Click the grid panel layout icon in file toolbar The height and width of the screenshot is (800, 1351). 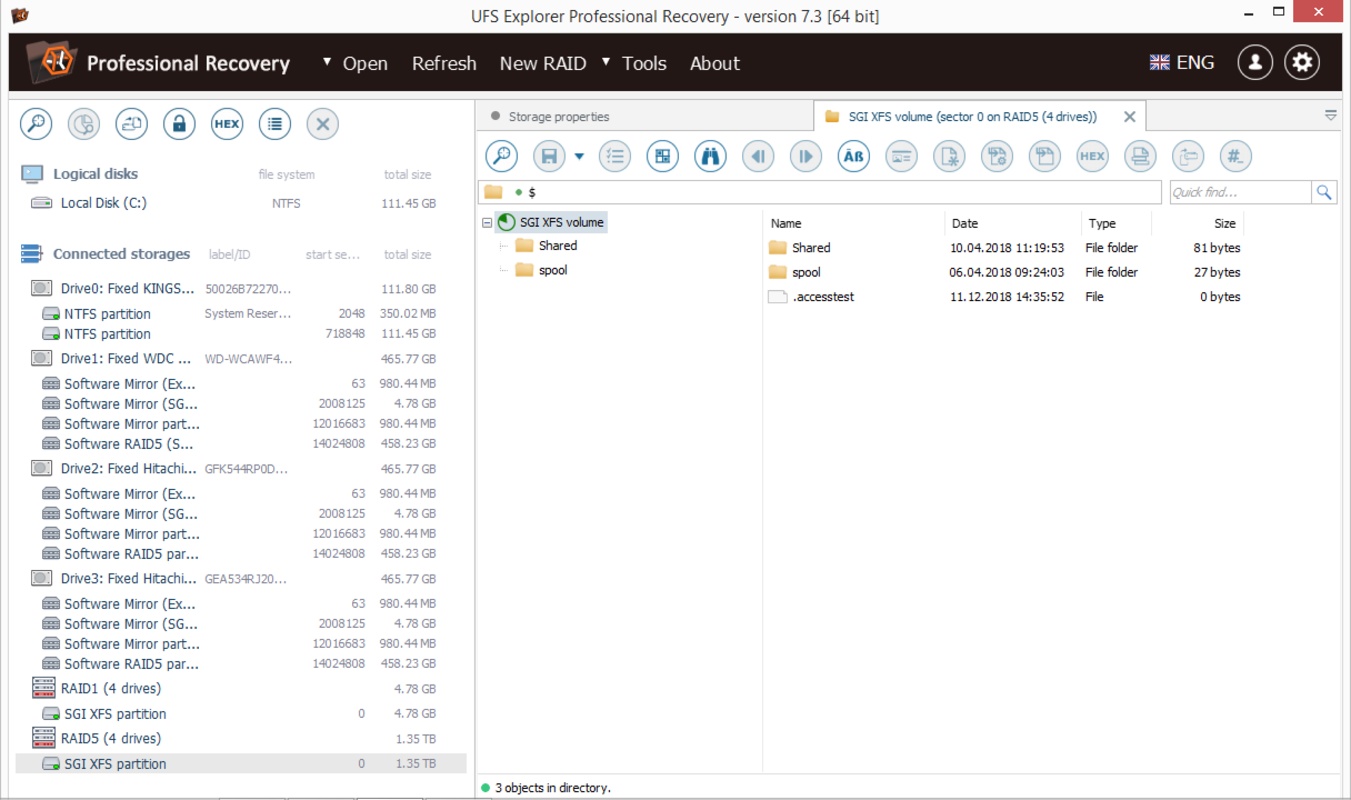[662, 156]
